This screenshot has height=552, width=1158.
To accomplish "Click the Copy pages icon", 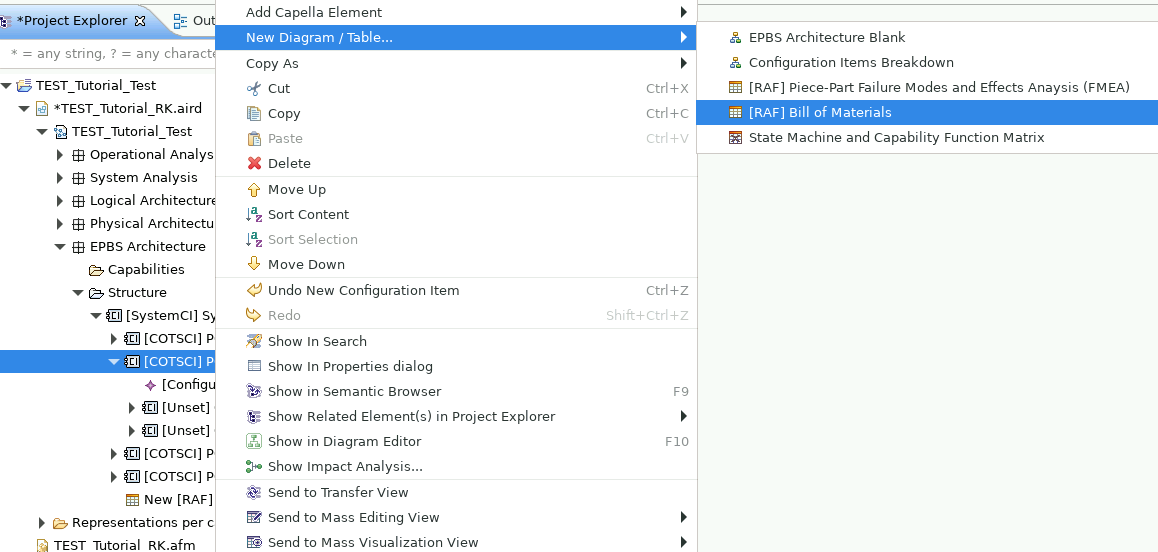I will [x=254, y=114].
